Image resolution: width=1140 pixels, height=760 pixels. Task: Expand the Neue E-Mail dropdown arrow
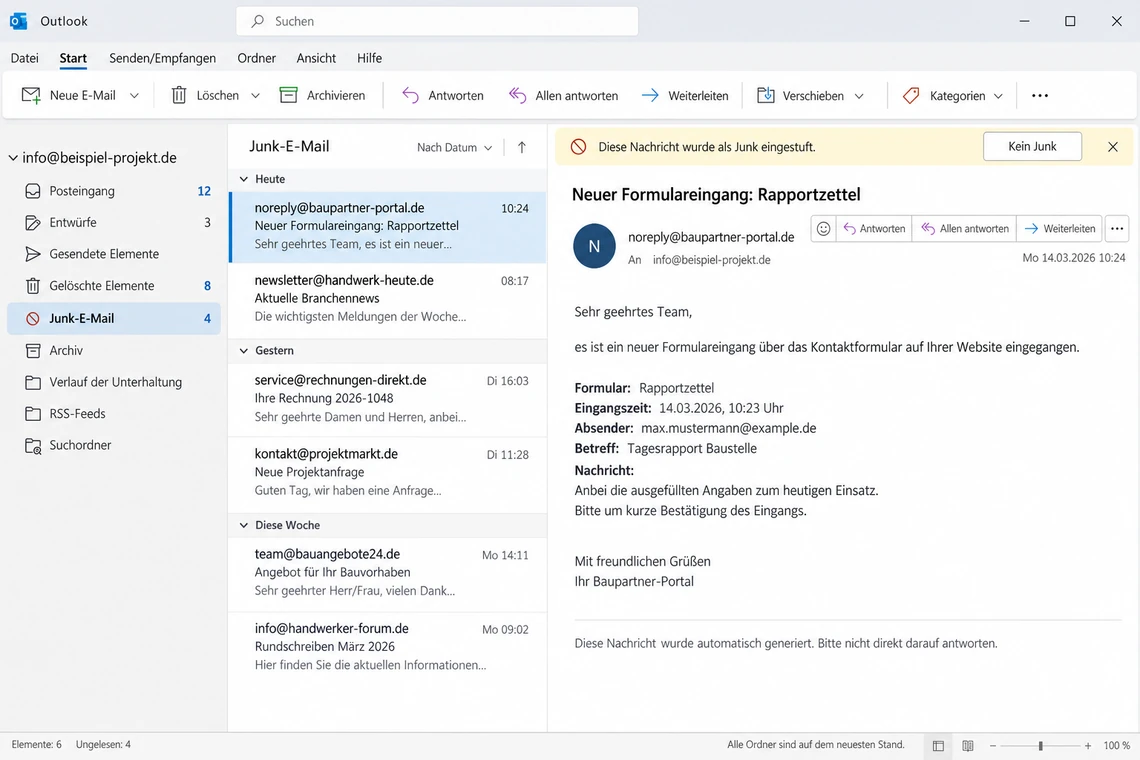tap(134, 95)
